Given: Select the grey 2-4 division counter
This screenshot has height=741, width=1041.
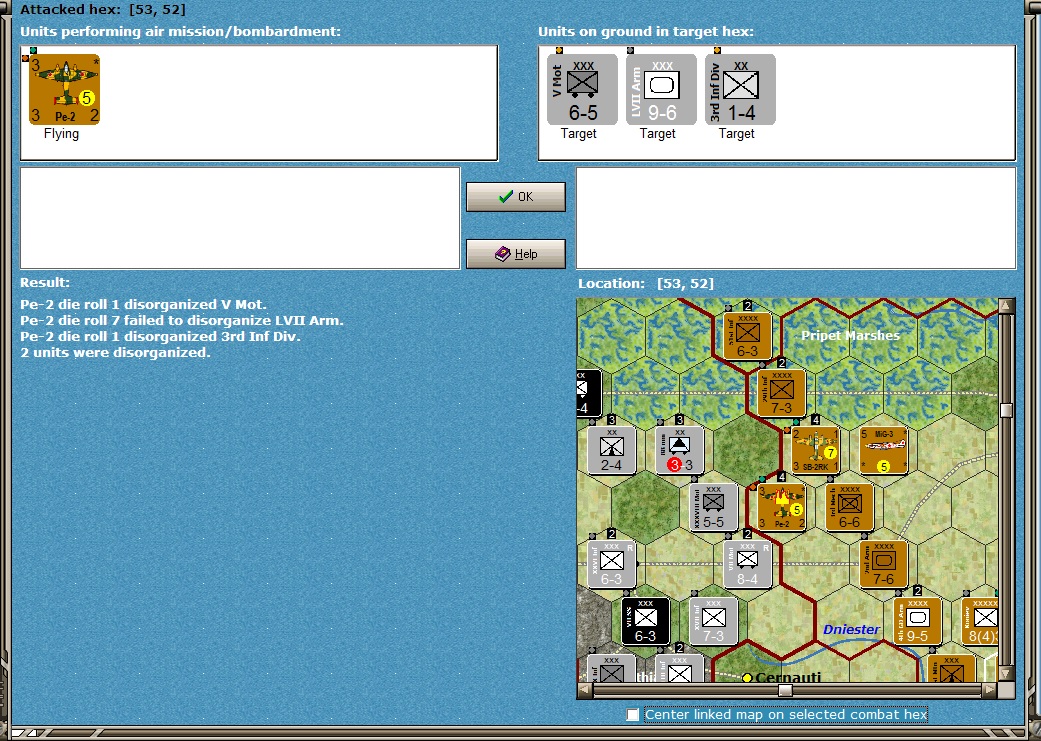Looking at the screenshot, I should click(x=611, y=450).
